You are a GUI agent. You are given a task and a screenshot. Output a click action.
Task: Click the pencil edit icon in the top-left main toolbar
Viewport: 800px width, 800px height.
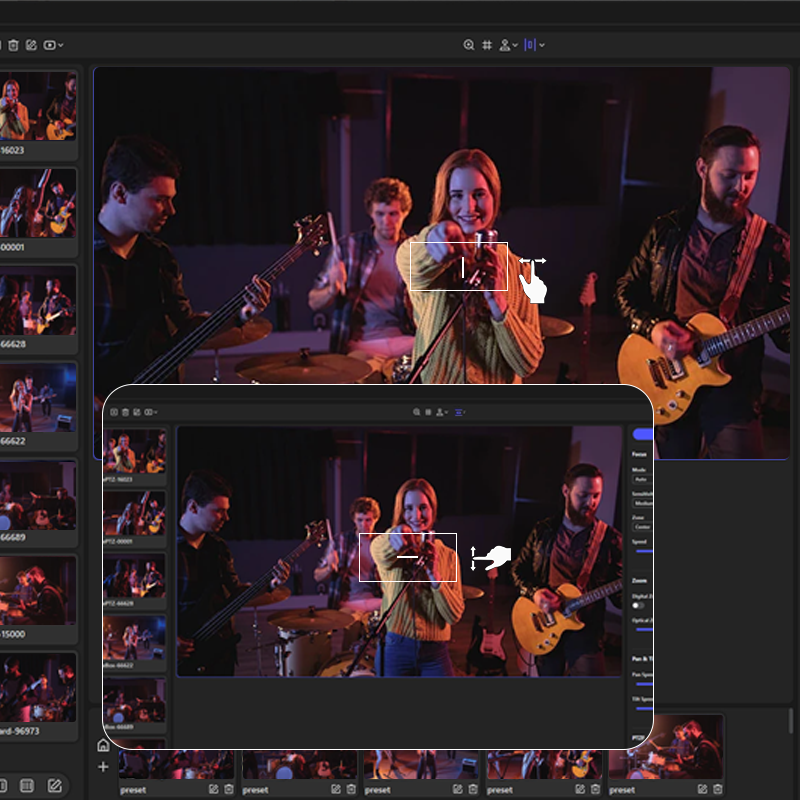pos(31,45)
